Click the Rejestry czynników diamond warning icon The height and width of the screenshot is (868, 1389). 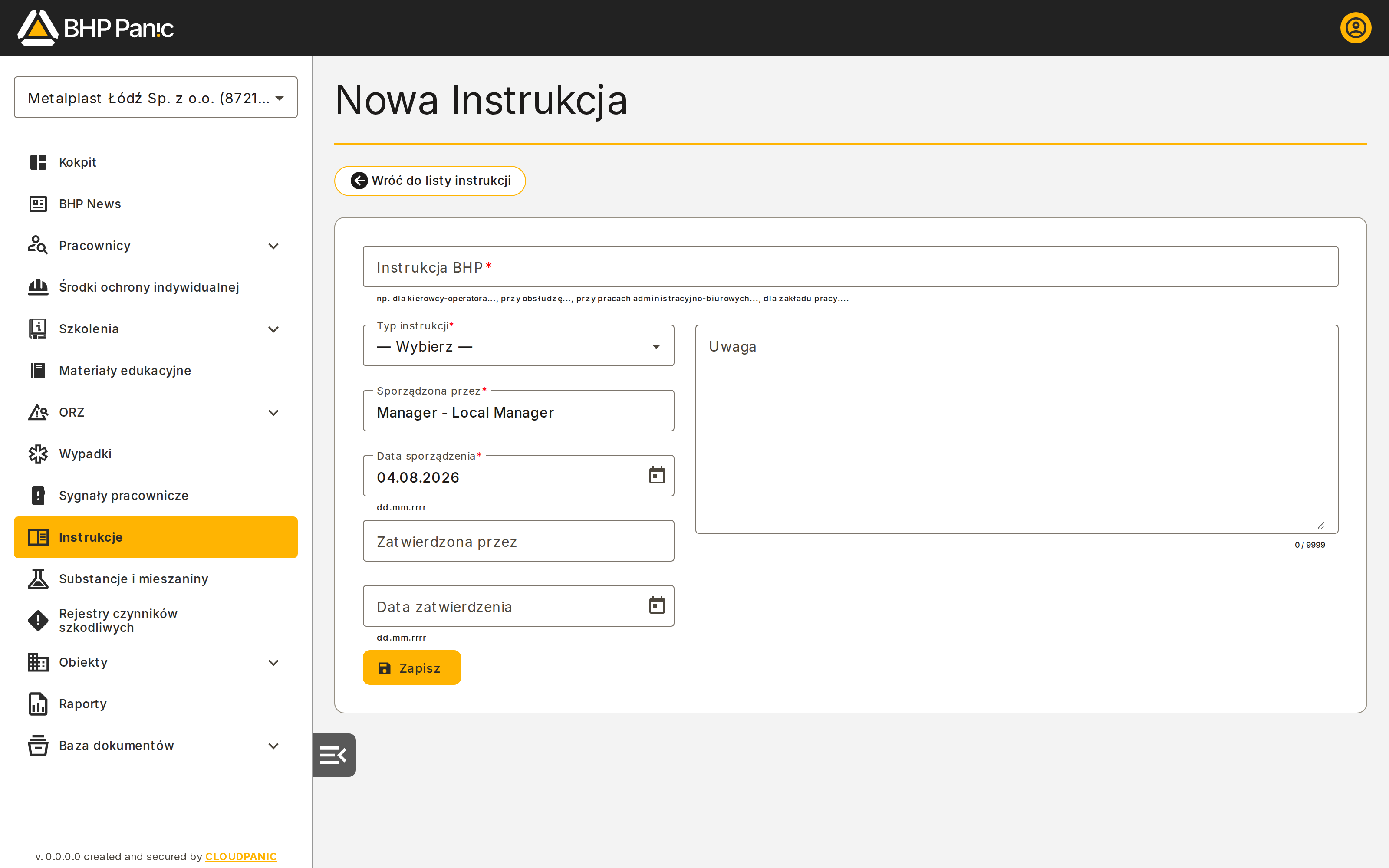[x=38, y=621]
